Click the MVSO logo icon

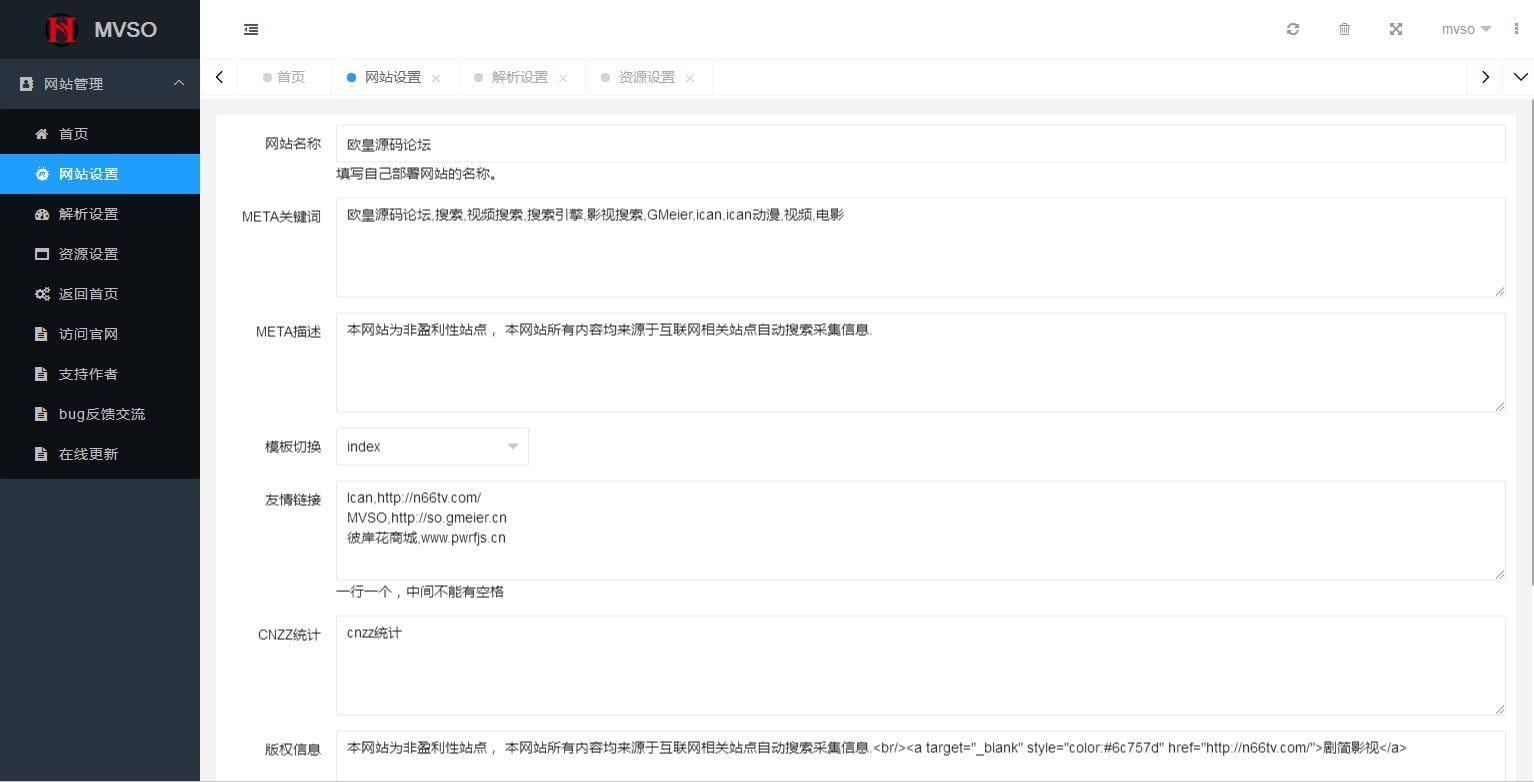(62, 29)
